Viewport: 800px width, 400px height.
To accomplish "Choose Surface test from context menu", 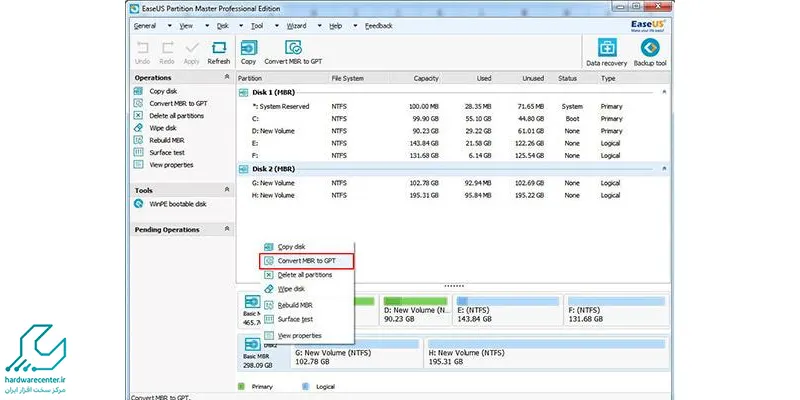I will tap(307, 319).
